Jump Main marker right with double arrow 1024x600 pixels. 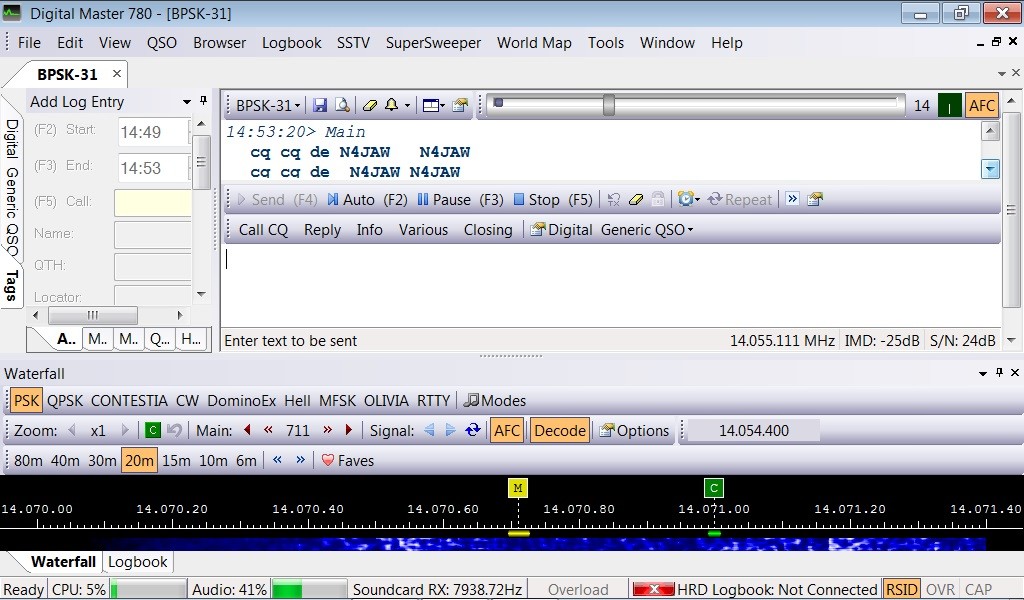tap(327, 430)
